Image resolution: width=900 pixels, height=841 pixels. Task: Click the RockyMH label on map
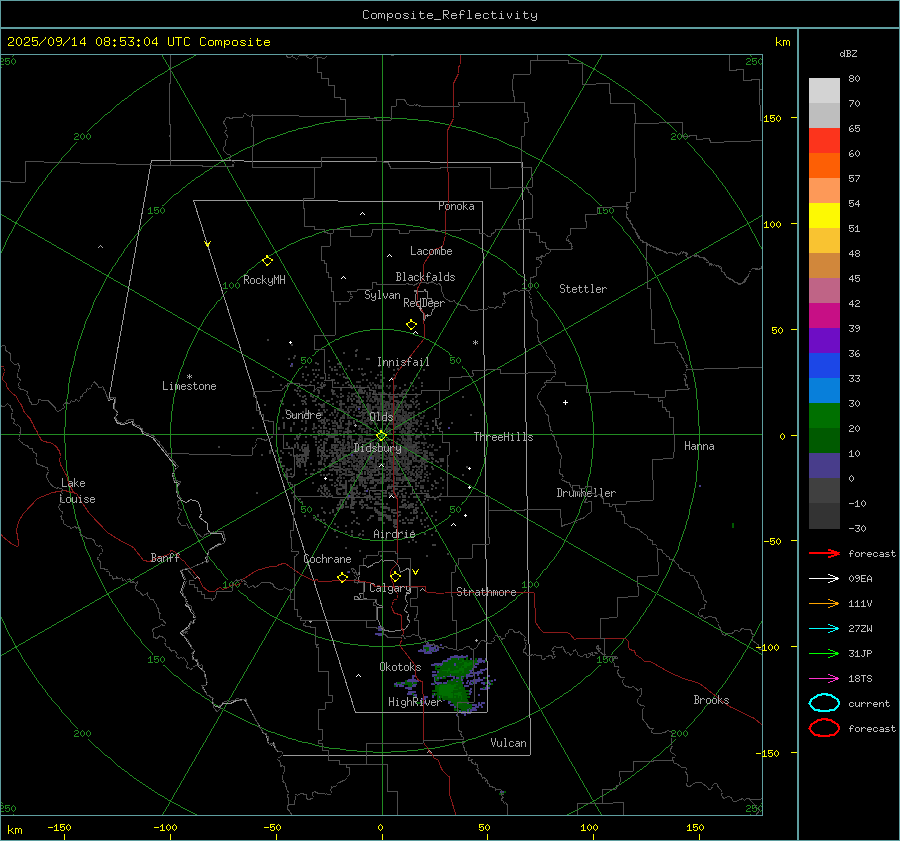tap(264, 280)
